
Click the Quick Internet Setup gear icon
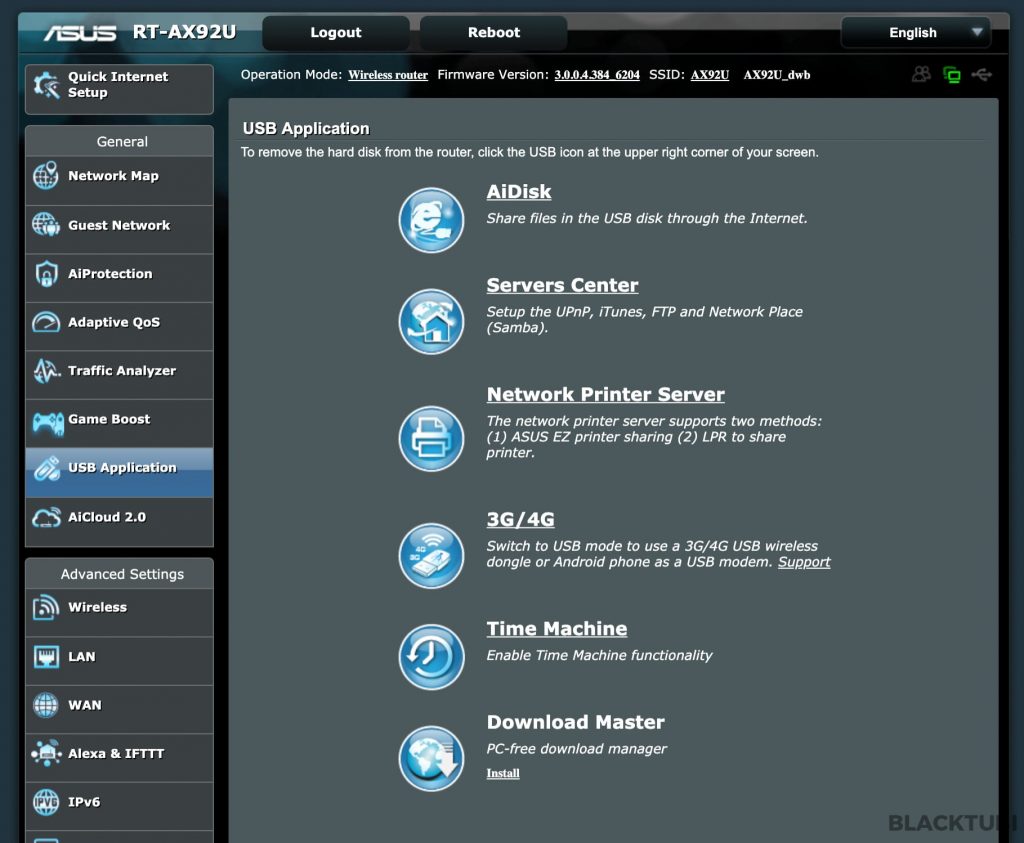[46, 85]
